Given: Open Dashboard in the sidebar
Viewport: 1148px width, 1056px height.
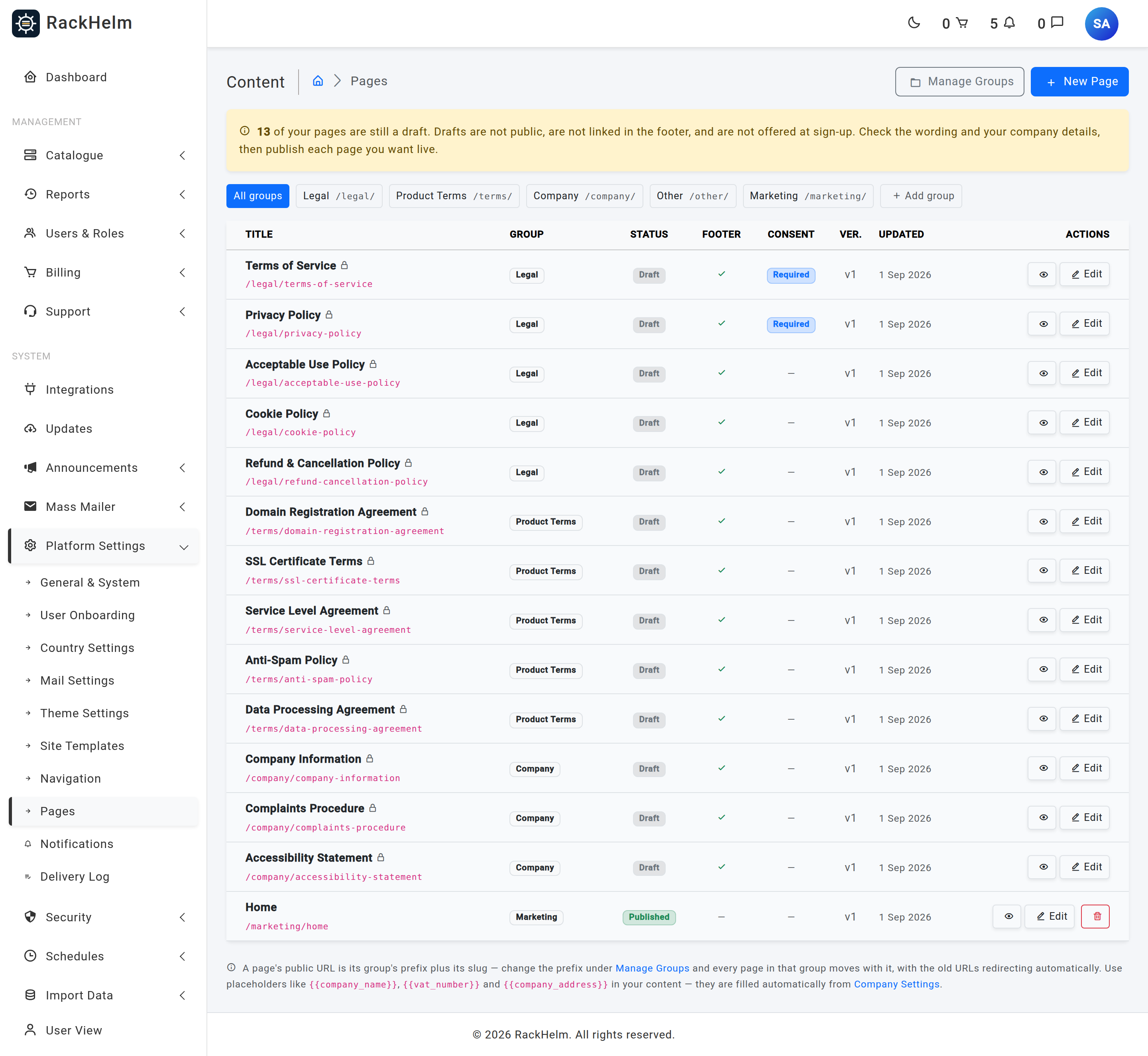Looking at the screenshot, I should click(x=104, y=77).
